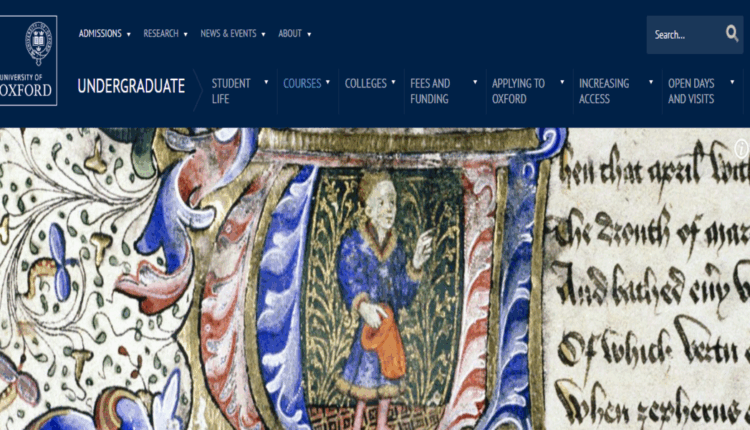Expand the News & Events dropdown arrow
The width and height of the screenshot is (750, 430).
(264, 34)
